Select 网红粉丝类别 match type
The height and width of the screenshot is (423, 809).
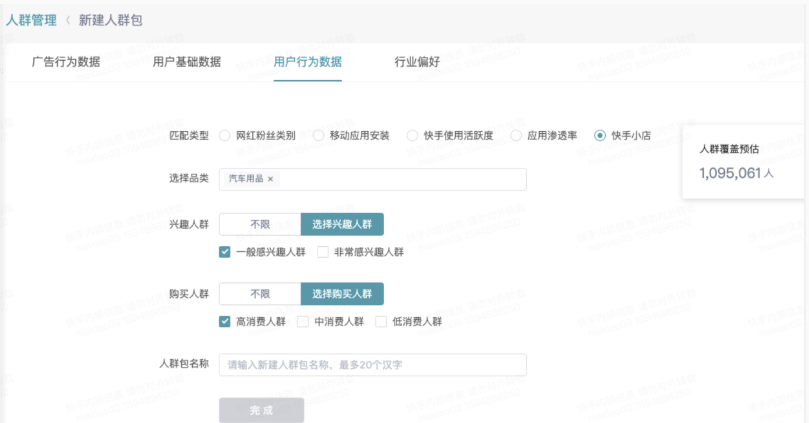[x=224, y=136]
